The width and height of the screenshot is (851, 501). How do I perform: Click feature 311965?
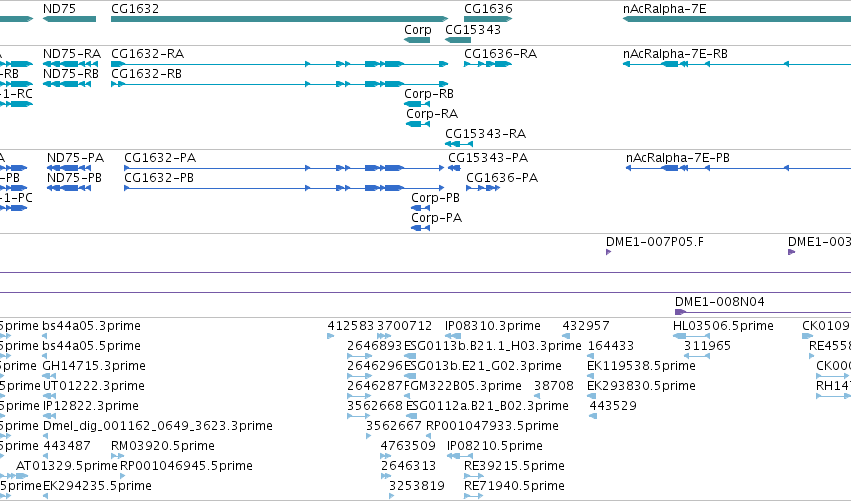pos(697,356)
